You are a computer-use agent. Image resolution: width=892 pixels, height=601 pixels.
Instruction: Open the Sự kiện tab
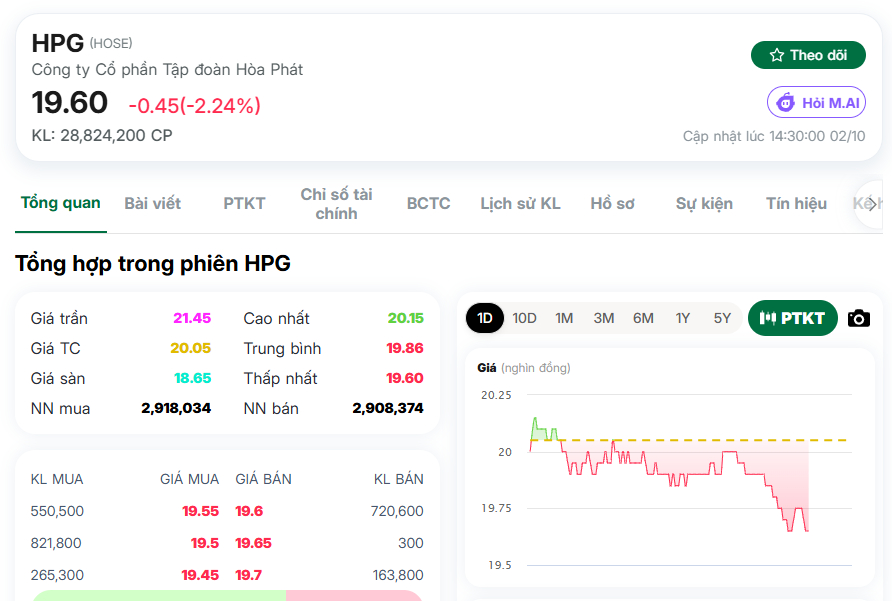coord(704,203)
